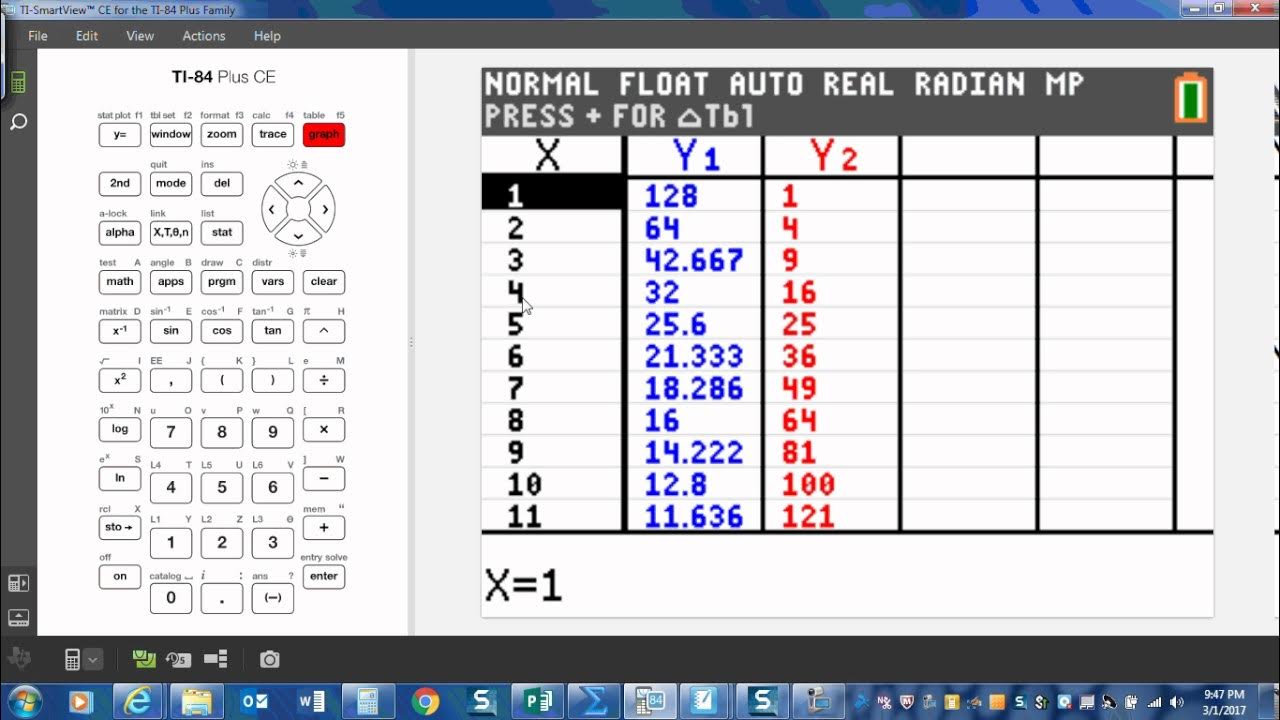Click the log key
Screen dimensions: 1280x720
(120, 429)
